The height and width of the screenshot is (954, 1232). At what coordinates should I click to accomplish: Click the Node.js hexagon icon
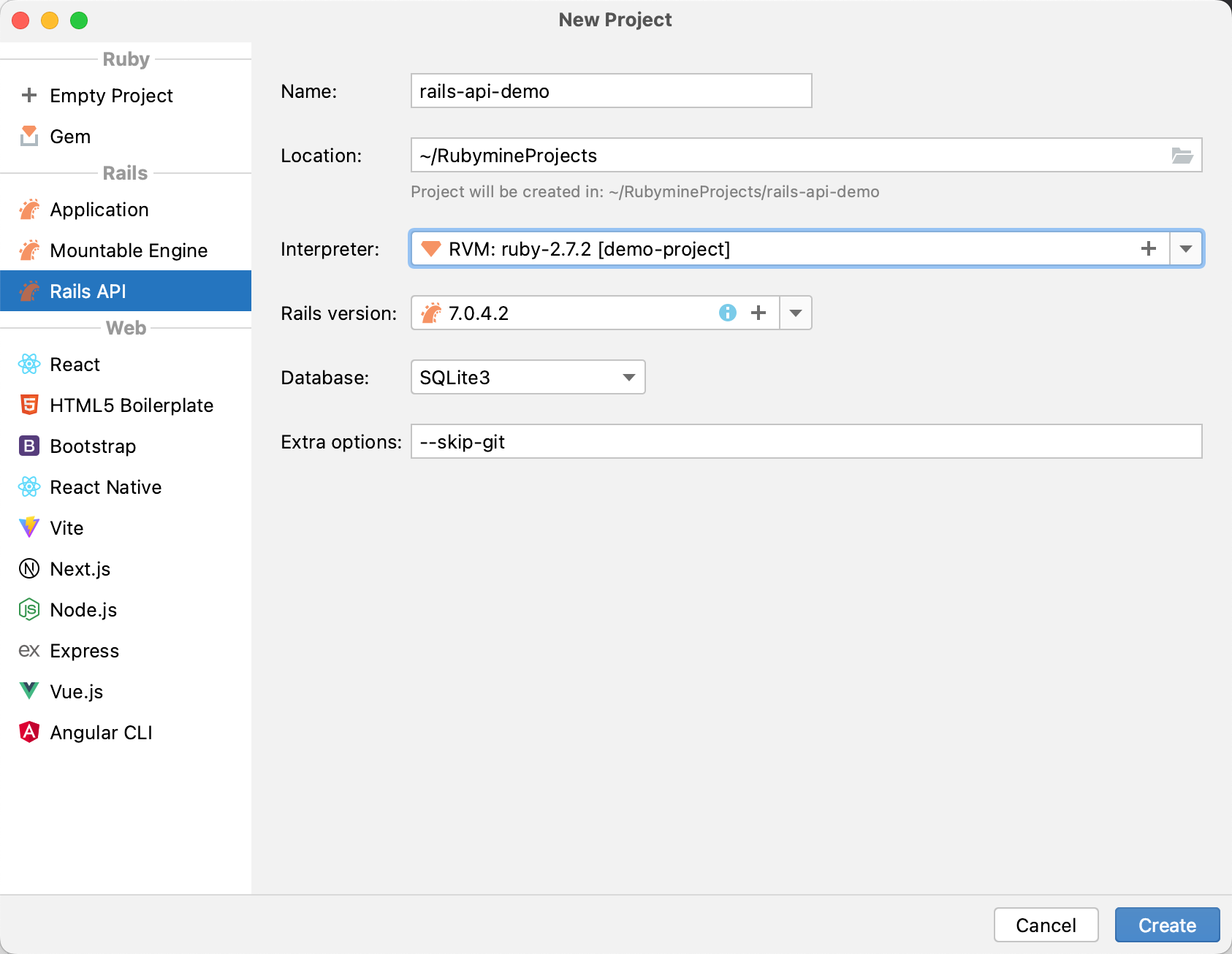(29, 609)
